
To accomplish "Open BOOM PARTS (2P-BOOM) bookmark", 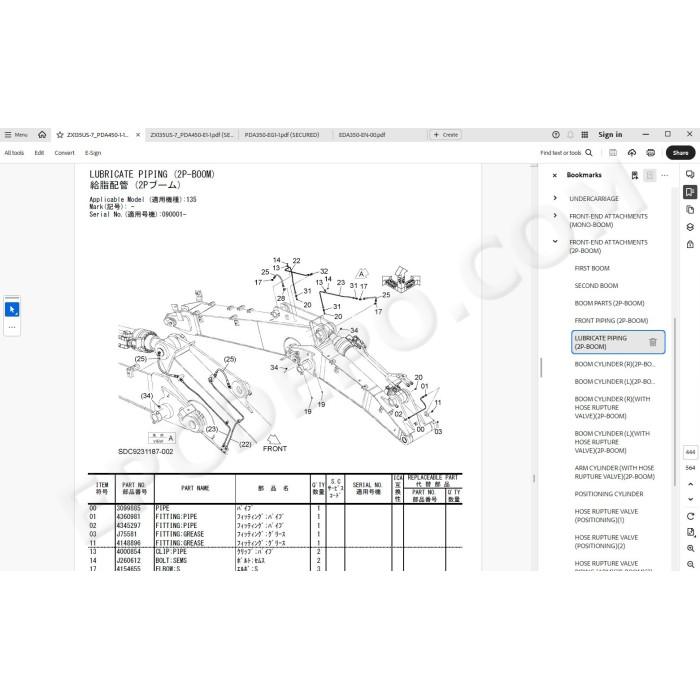I will pos(609,303).
